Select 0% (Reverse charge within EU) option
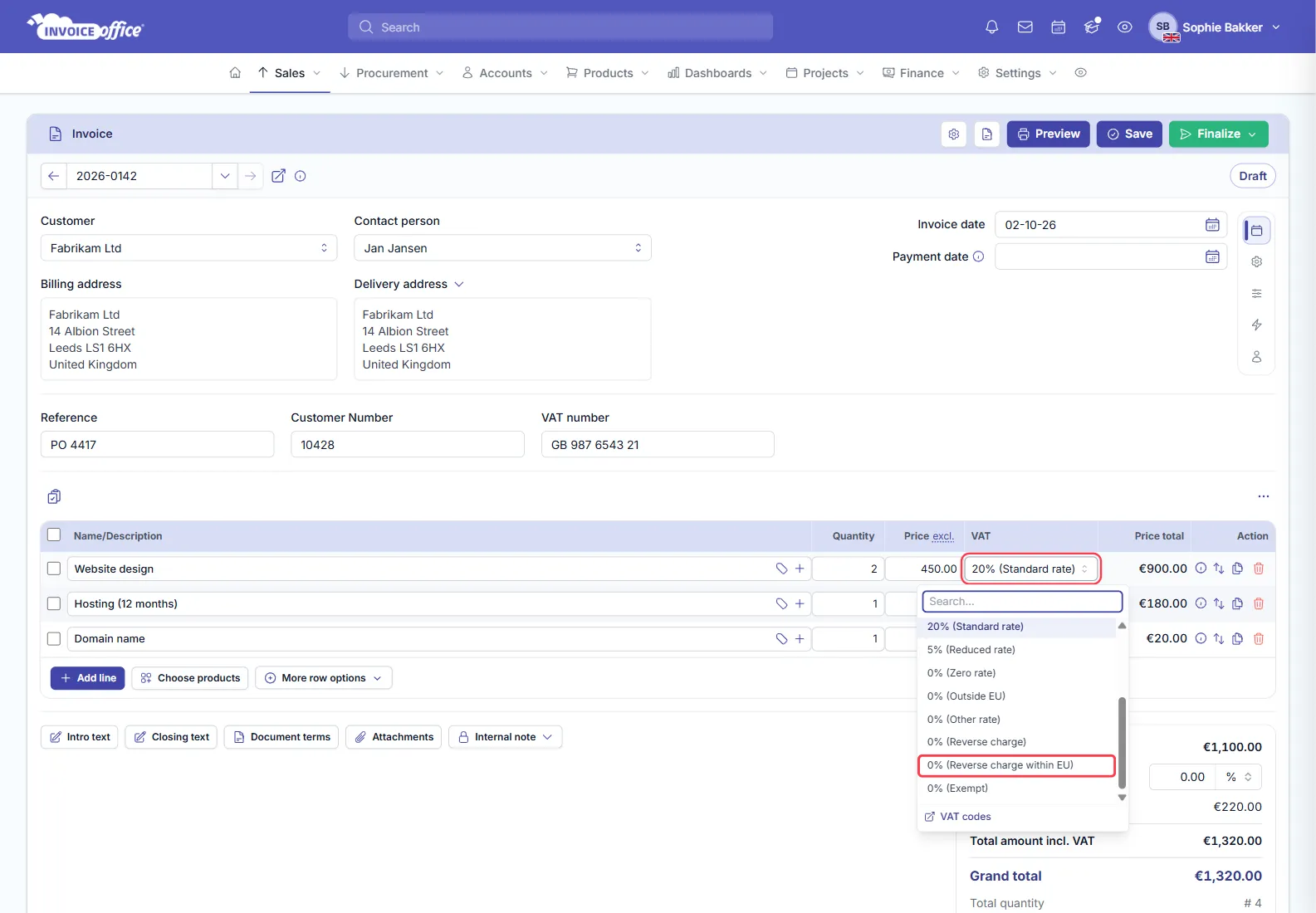 tap(1016, 765)
